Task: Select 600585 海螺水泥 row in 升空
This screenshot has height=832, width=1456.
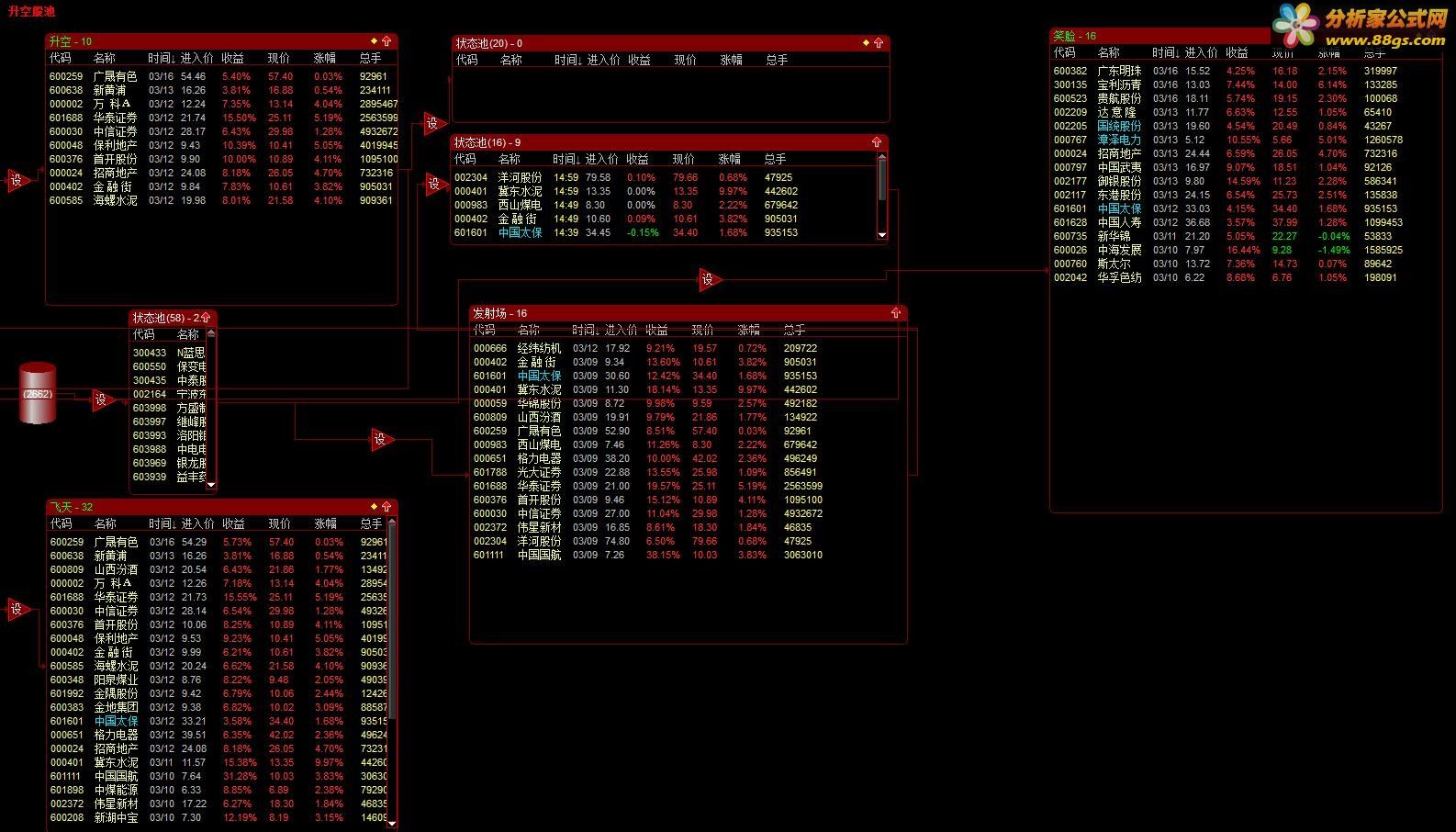Action: tap(222, 200)
